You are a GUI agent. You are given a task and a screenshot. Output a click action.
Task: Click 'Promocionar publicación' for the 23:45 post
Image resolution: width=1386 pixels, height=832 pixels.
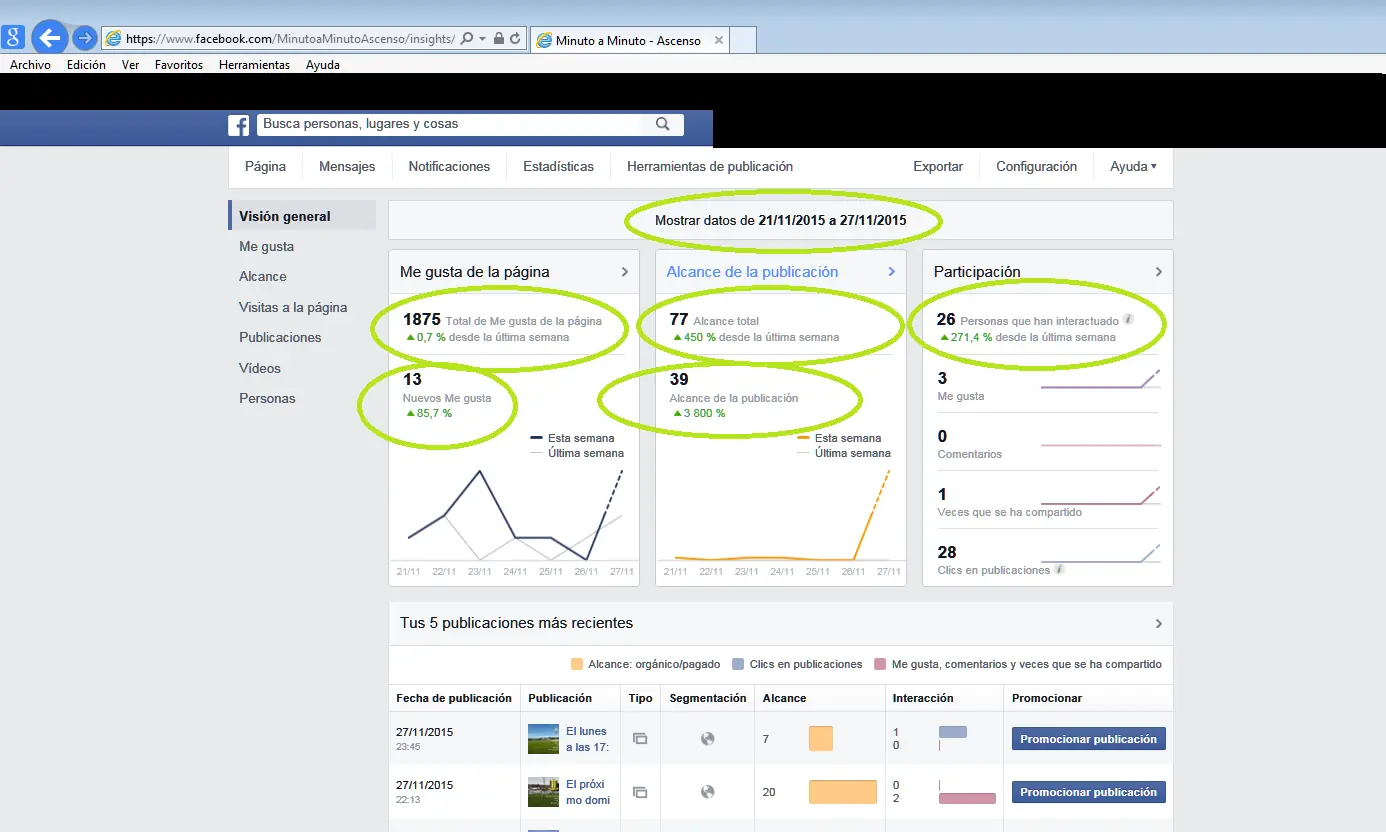[x=1089, y=739]
